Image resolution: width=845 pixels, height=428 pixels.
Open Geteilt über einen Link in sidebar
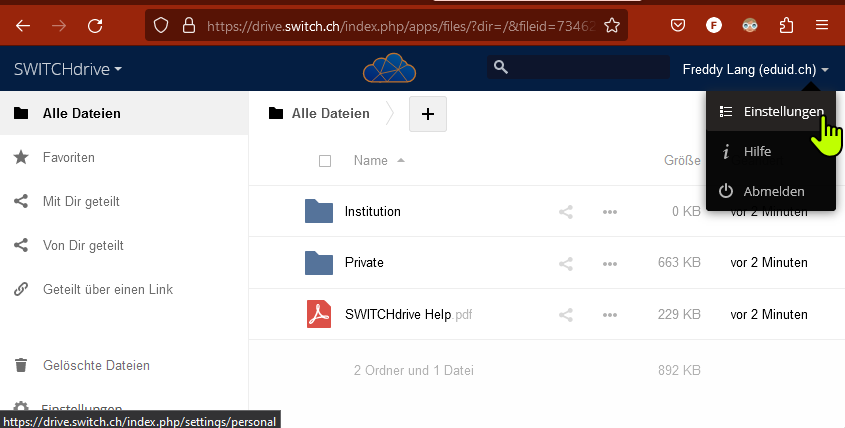(x=124, y=289)
